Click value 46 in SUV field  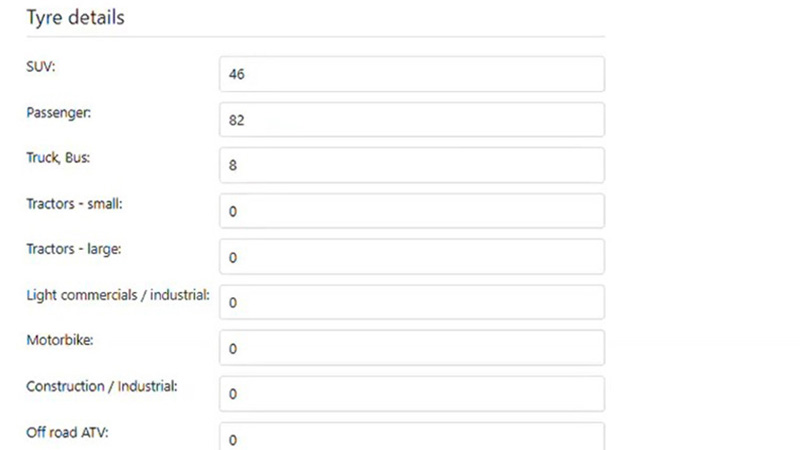coord(237,75)
